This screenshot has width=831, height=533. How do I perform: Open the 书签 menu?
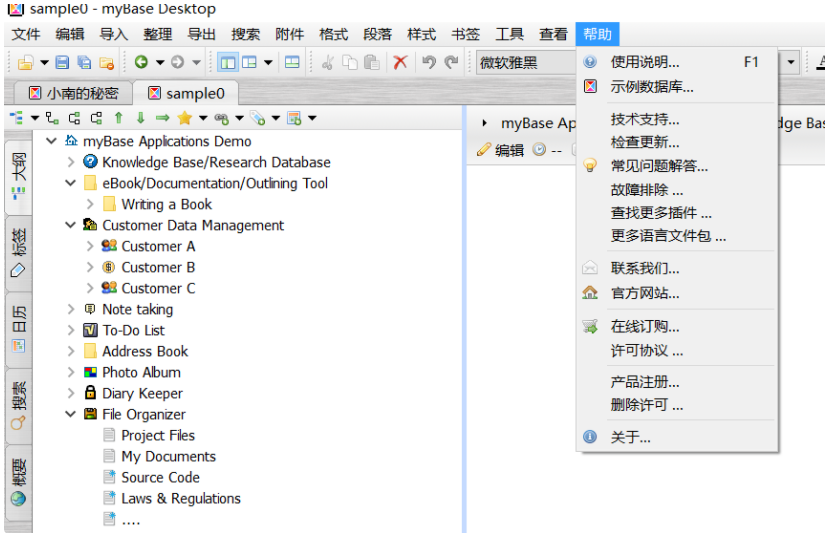click(x=465, y=34)
